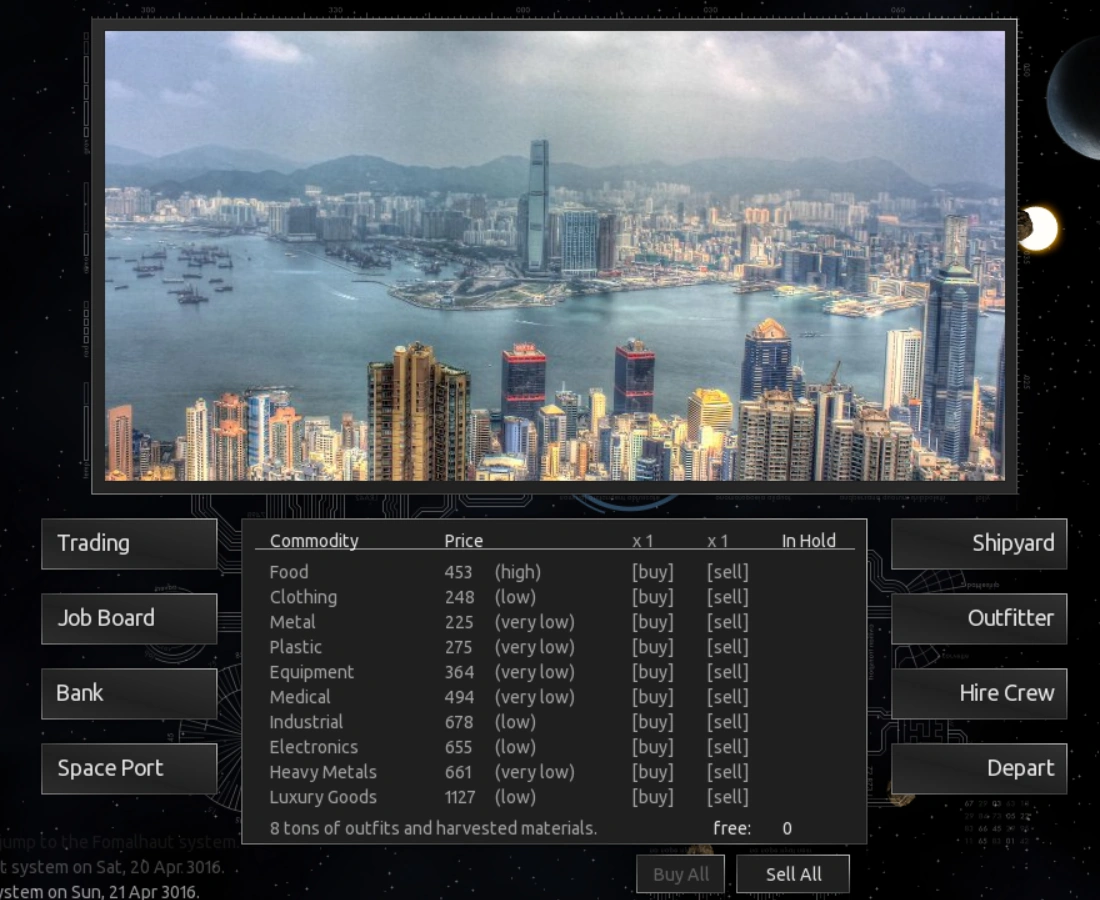Click the Industrial commodity name
Viewport: 1100px width, 900px height.
coord(306,723)
